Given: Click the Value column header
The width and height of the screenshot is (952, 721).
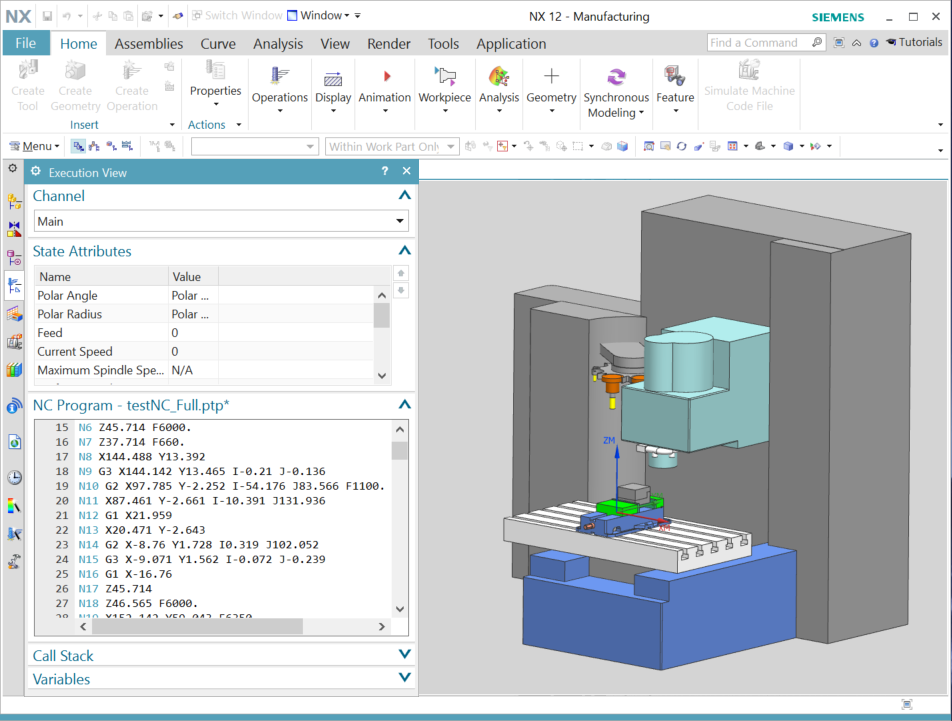Looking at the screenshot, I should [x=193, y=277].
